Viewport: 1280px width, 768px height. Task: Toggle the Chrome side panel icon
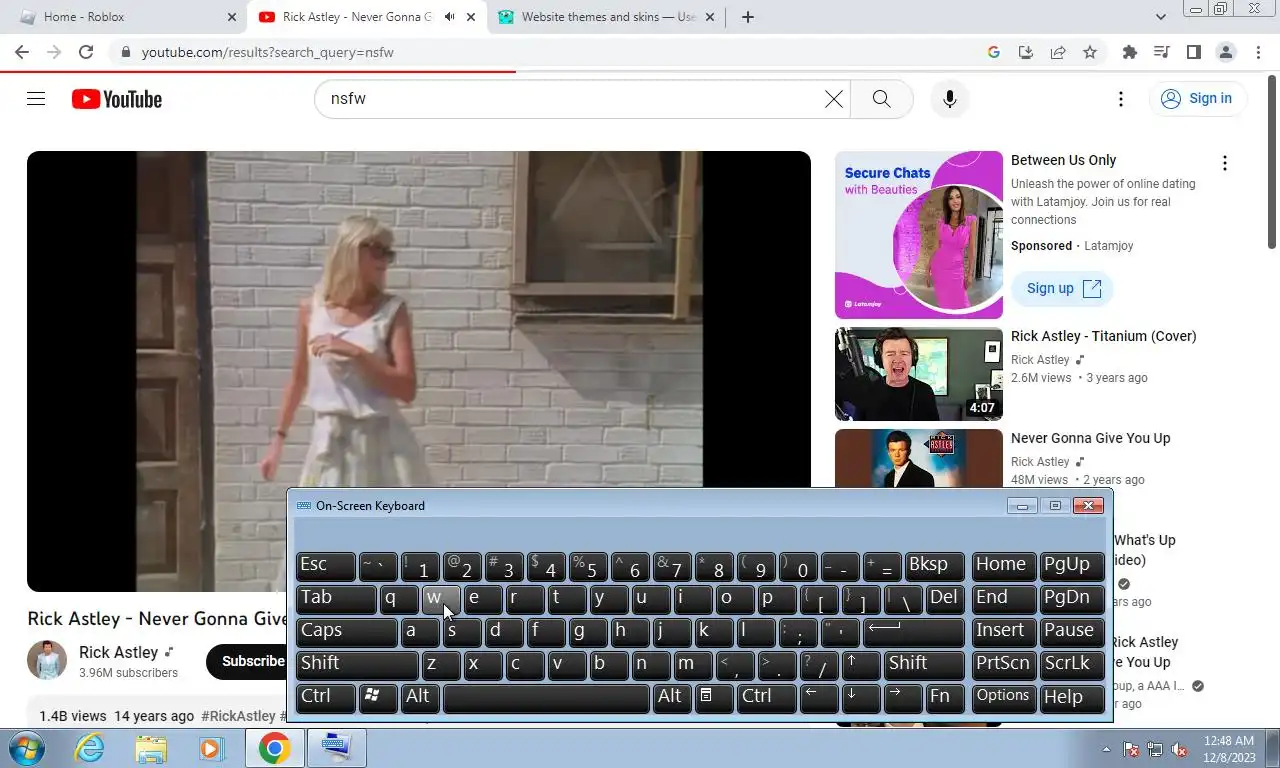point(1193,52)
